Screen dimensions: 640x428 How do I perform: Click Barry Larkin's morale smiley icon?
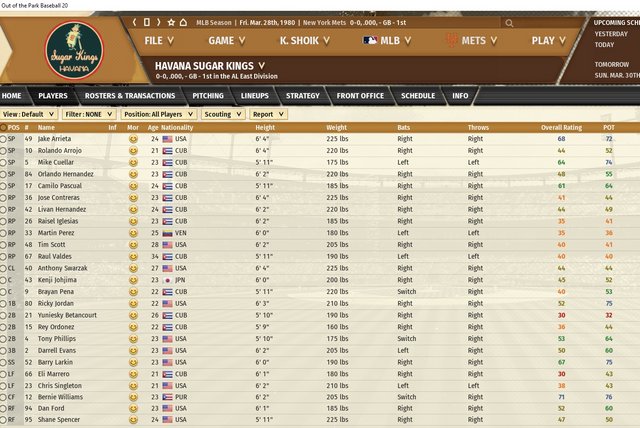tap(133, 363)
